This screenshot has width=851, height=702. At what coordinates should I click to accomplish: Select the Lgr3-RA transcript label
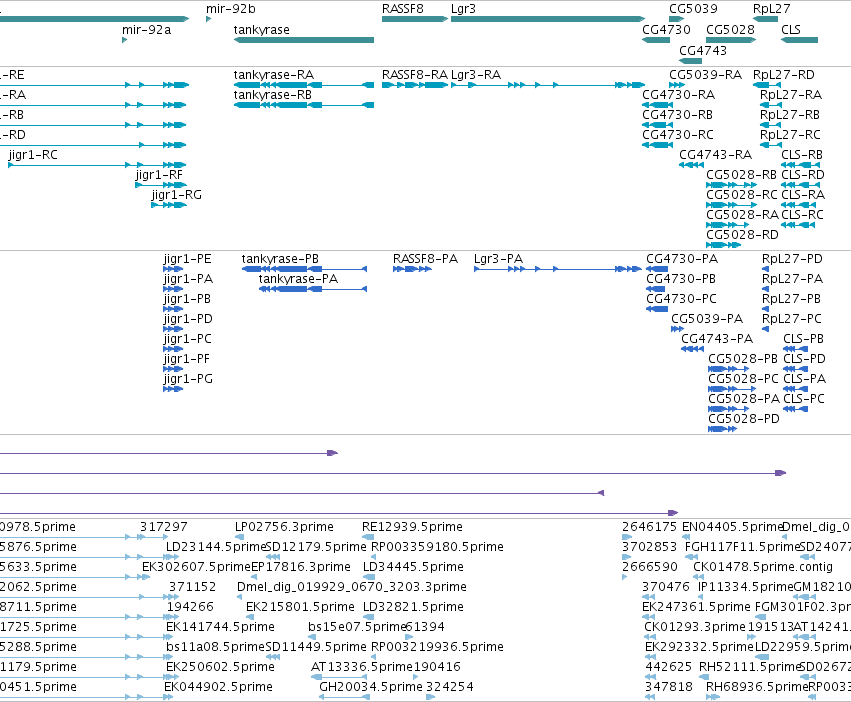click(475, 74)
